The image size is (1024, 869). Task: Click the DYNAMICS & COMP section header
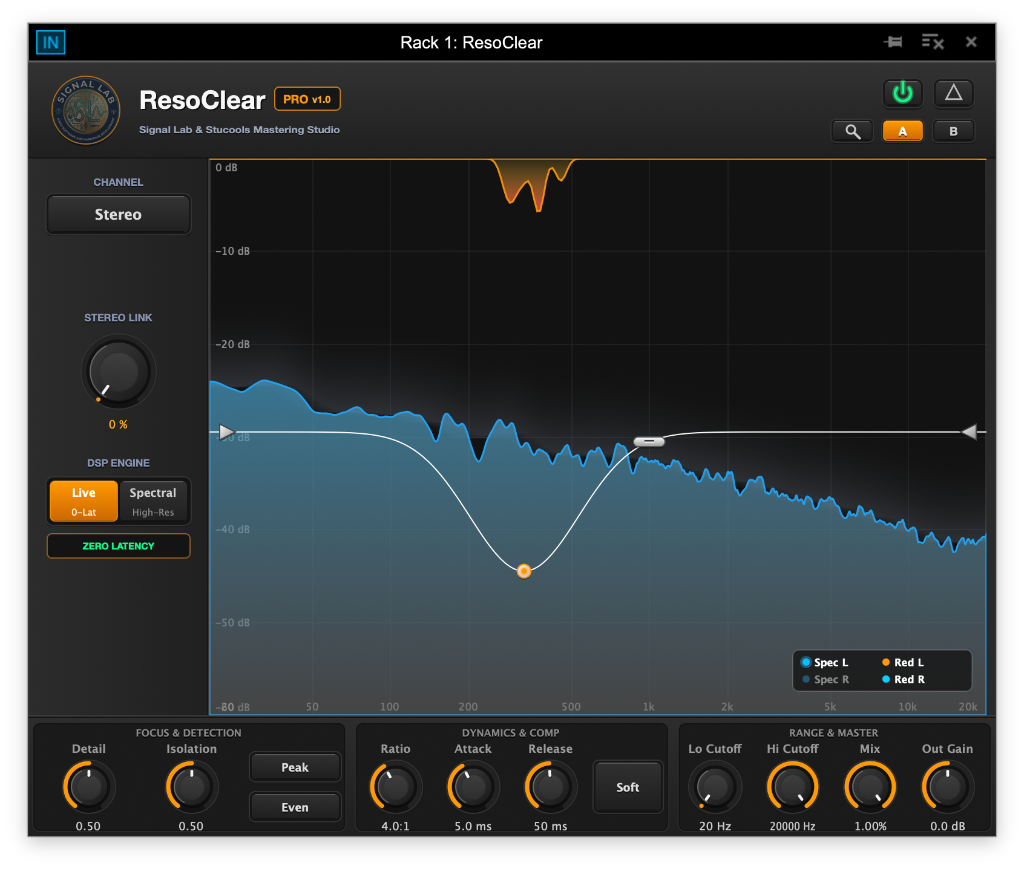pyautogui.click(x=511, y=733)
